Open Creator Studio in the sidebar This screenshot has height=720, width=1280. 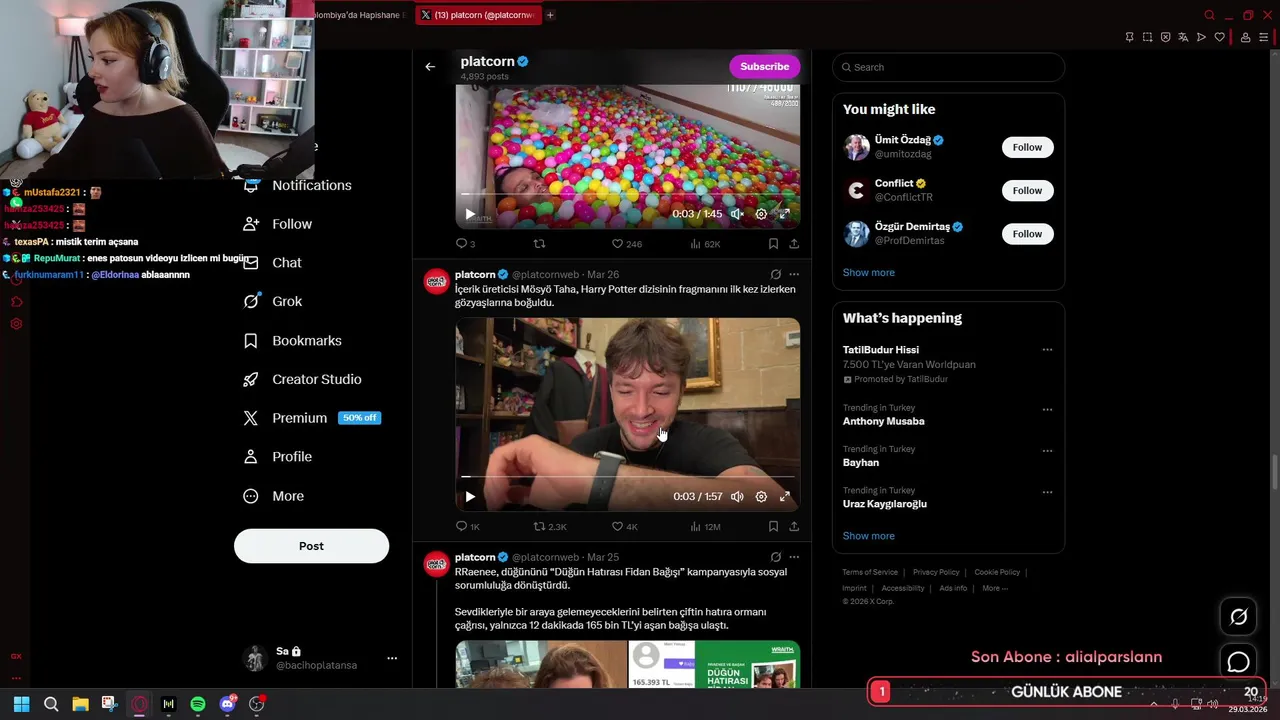point(302,379)
